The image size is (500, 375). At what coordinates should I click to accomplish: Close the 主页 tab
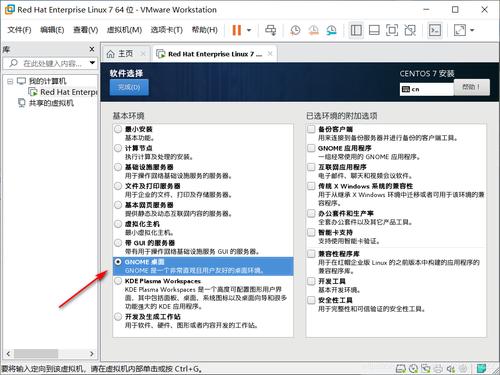coord(143,53)
